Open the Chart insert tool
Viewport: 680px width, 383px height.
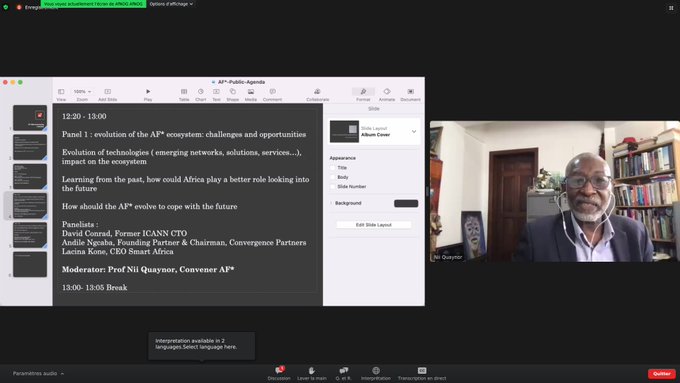coord(200,92)
